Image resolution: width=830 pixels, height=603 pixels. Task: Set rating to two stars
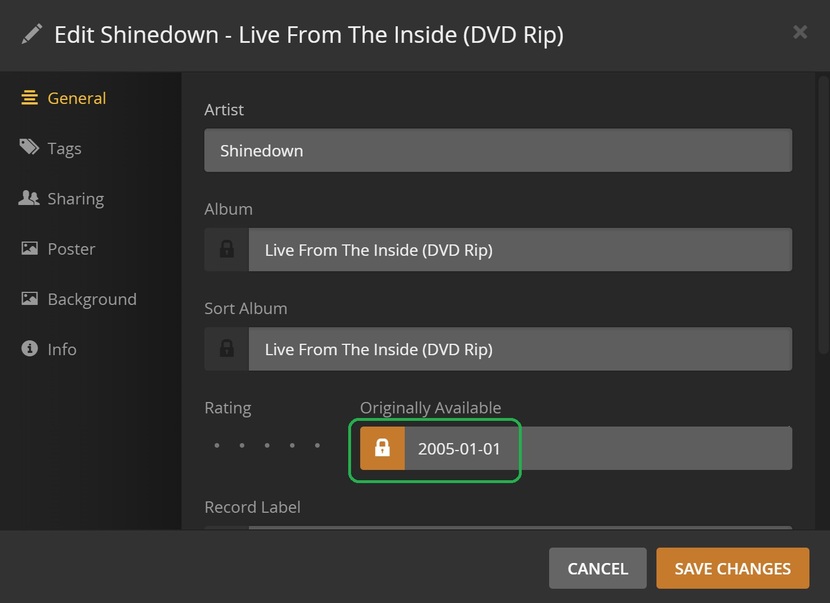coord(242,445)
